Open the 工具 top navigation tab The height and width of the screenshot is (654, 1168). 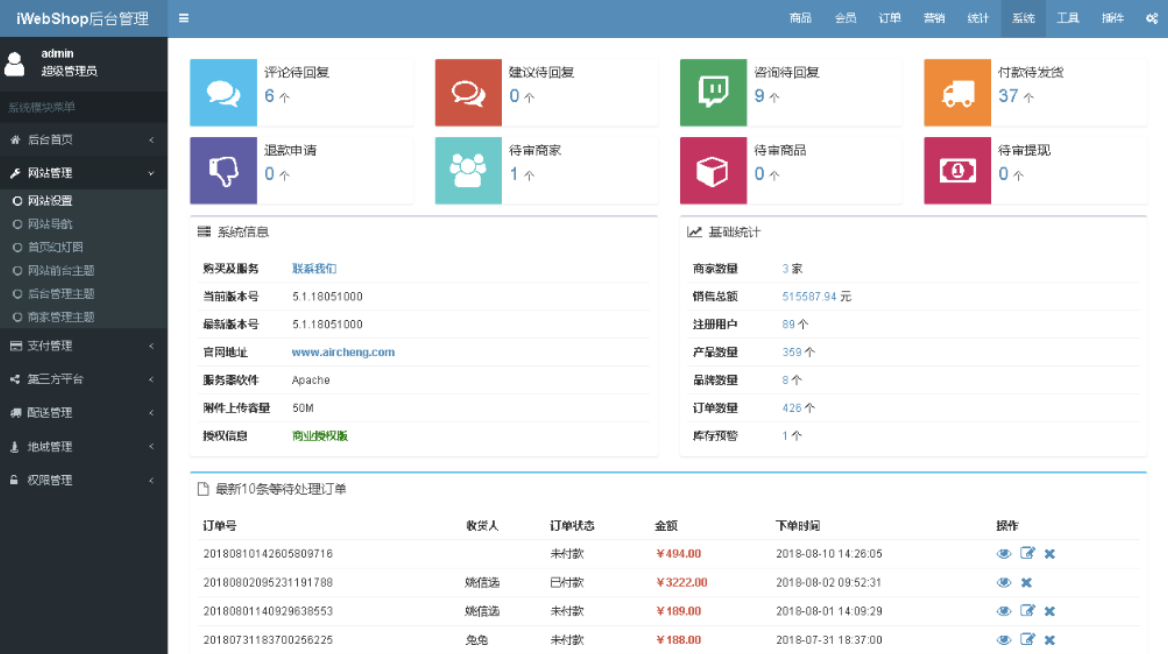pyautogui.click(x=1067, y=19)
